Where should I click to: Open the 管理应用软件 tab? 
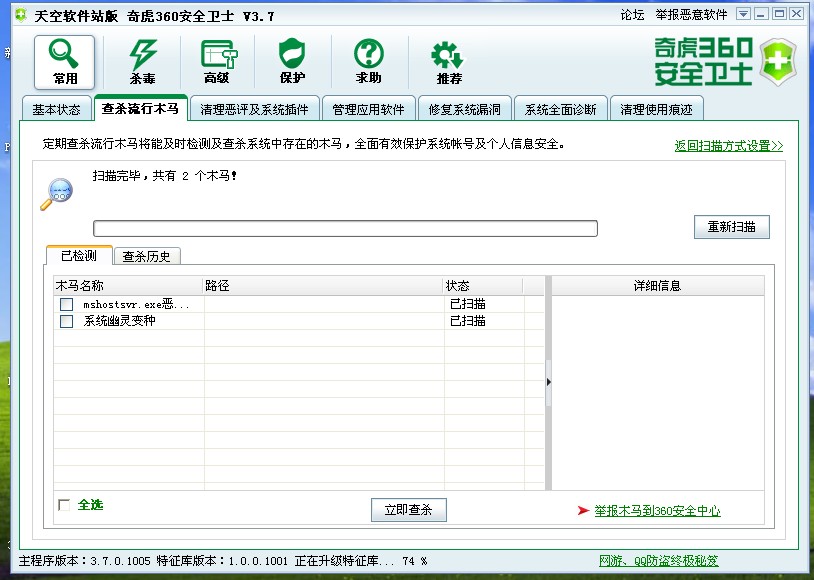pos(369,110)
